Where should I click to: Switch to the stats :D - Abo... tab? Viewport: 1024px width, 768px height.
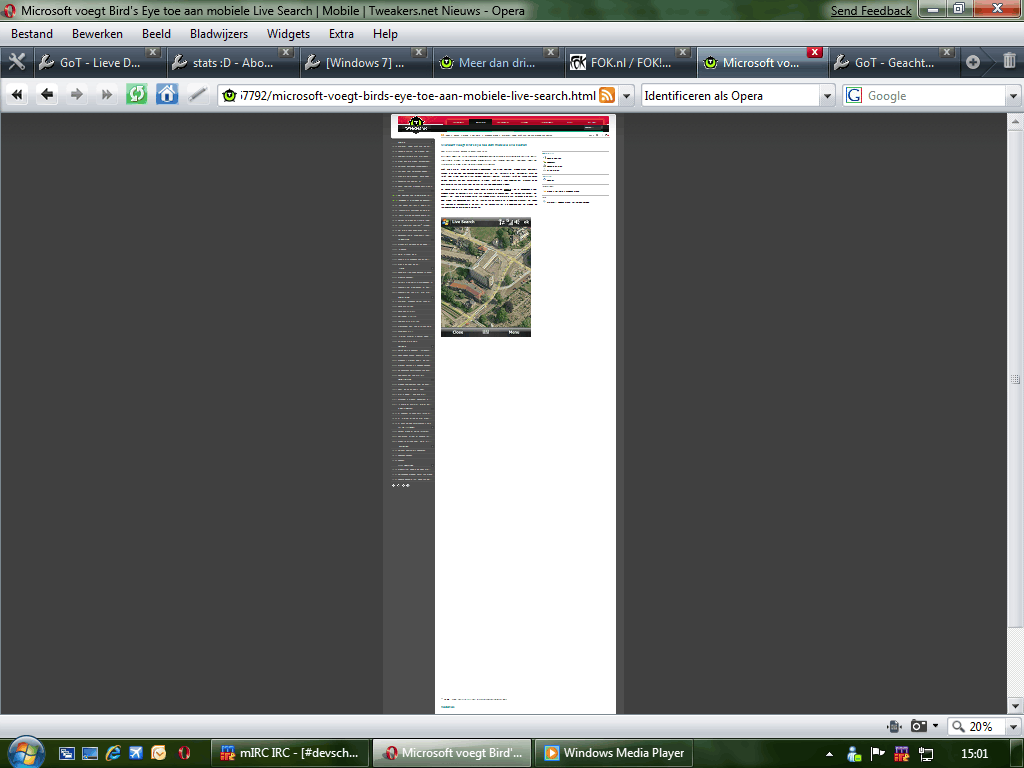click(x=231, y=63)
